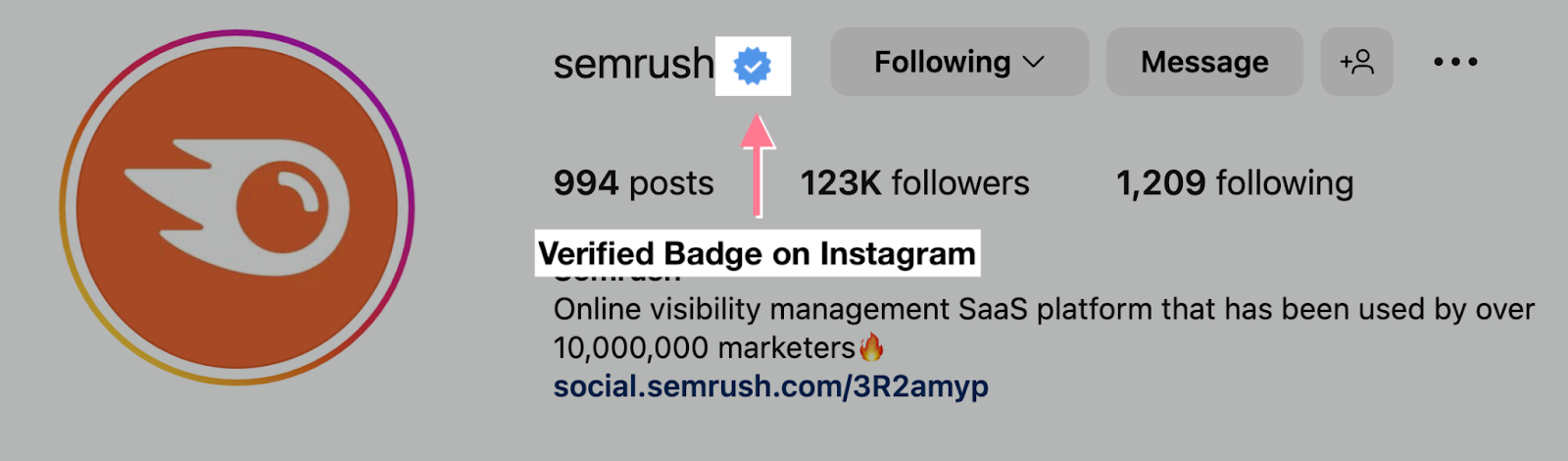
Task: Click the add person suggestions icon
Action: click(x=1357, y=62)
